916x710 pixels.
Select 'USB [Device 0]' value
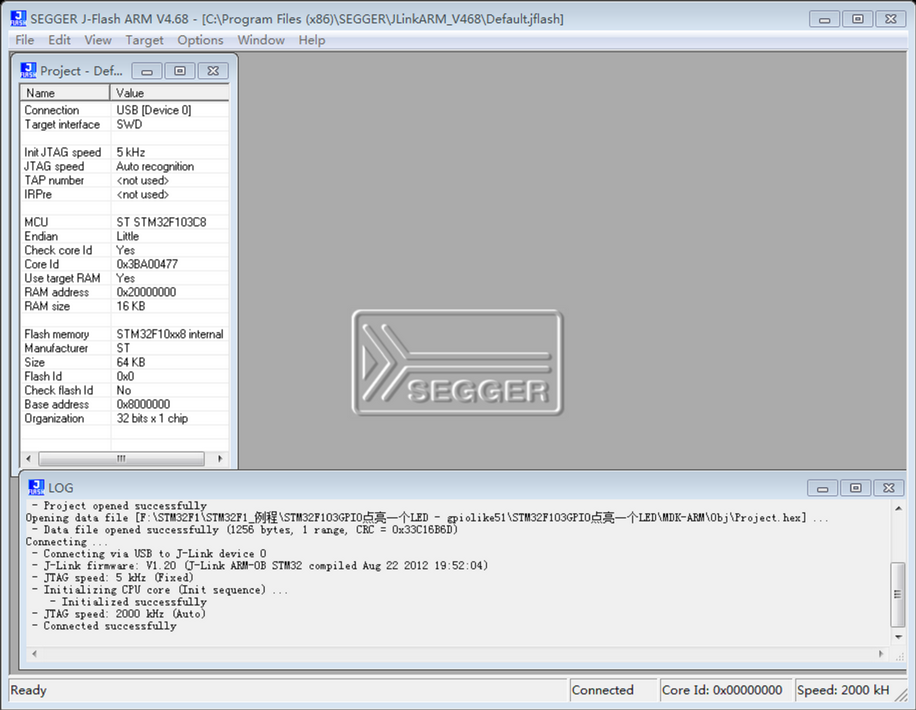point(154,110)
